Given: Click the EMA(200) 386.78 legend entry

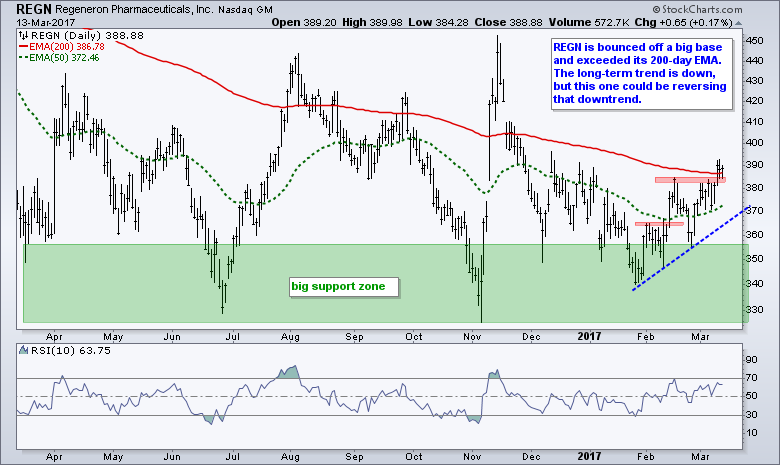Looking at the screenshot, I should point(67,47).
